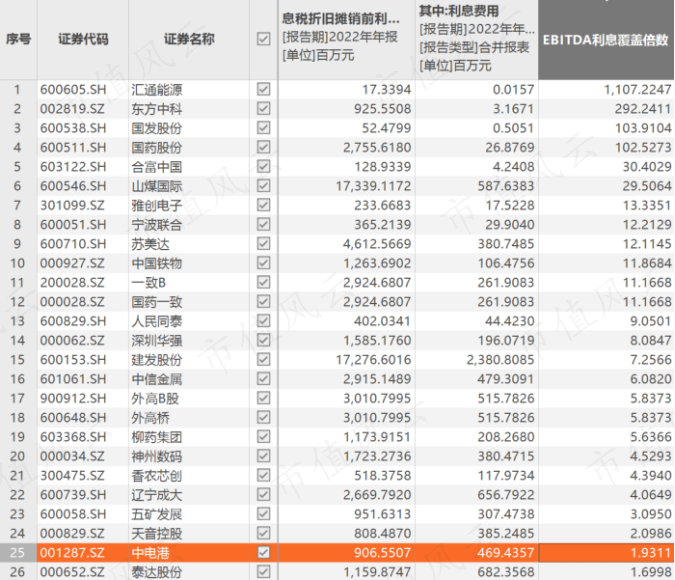The image size is (675, 580).
Task: Uncheck the checkbox for 汇通能源
Action: point(263,89)
